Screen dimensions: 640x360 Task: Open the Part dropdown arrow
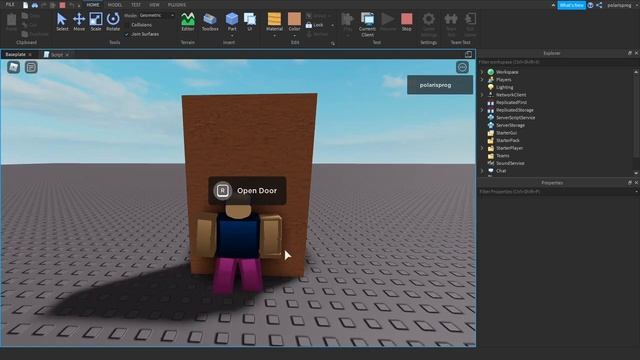tap(232, 36)
